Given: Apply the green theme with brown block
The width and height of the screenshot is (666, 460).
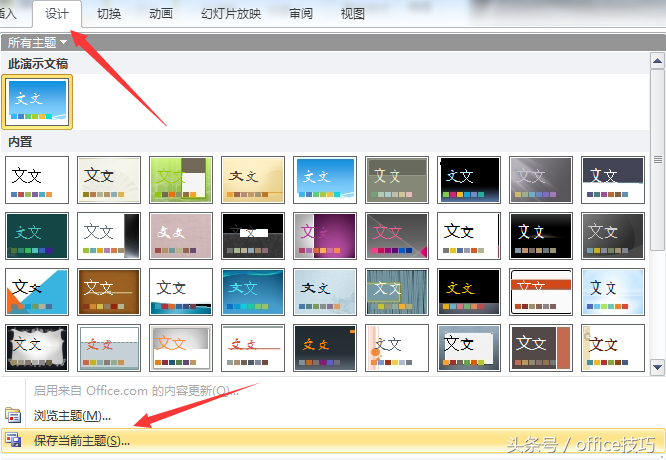Looking at the screenshot, I should pyautogui.click(x=181, y=180).
